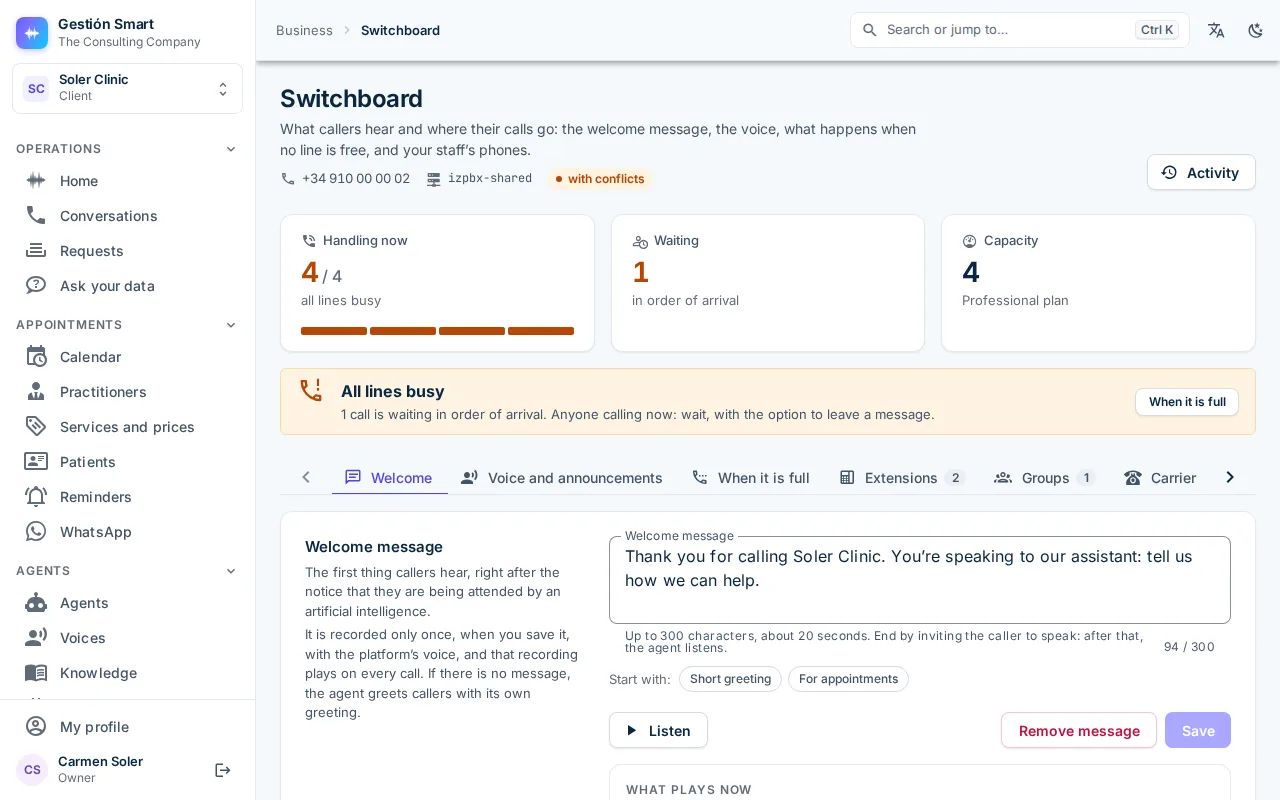Click the Switchboard page heading
The image size is (1280, 800).
point(351,98)
